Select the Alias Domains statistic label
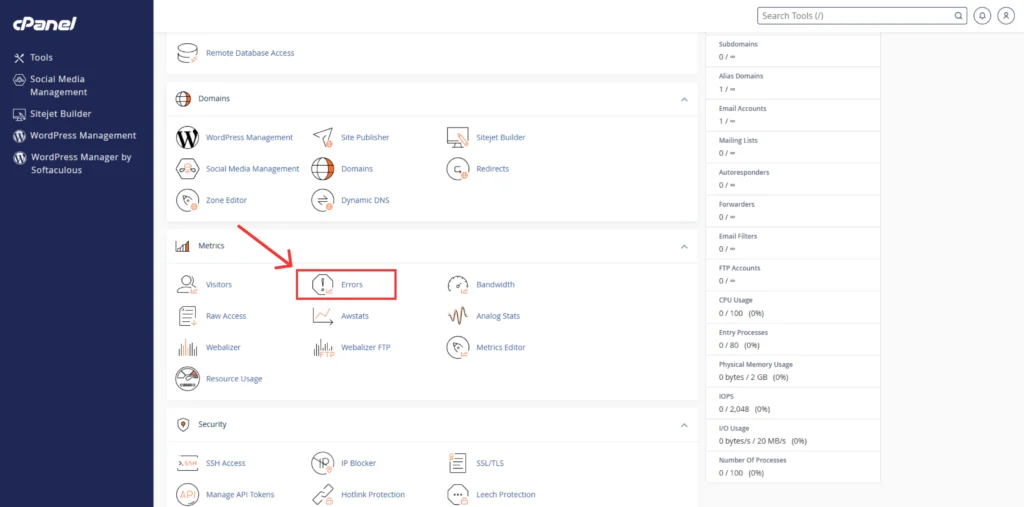The image size is (1024, 507). click(741, 76)
